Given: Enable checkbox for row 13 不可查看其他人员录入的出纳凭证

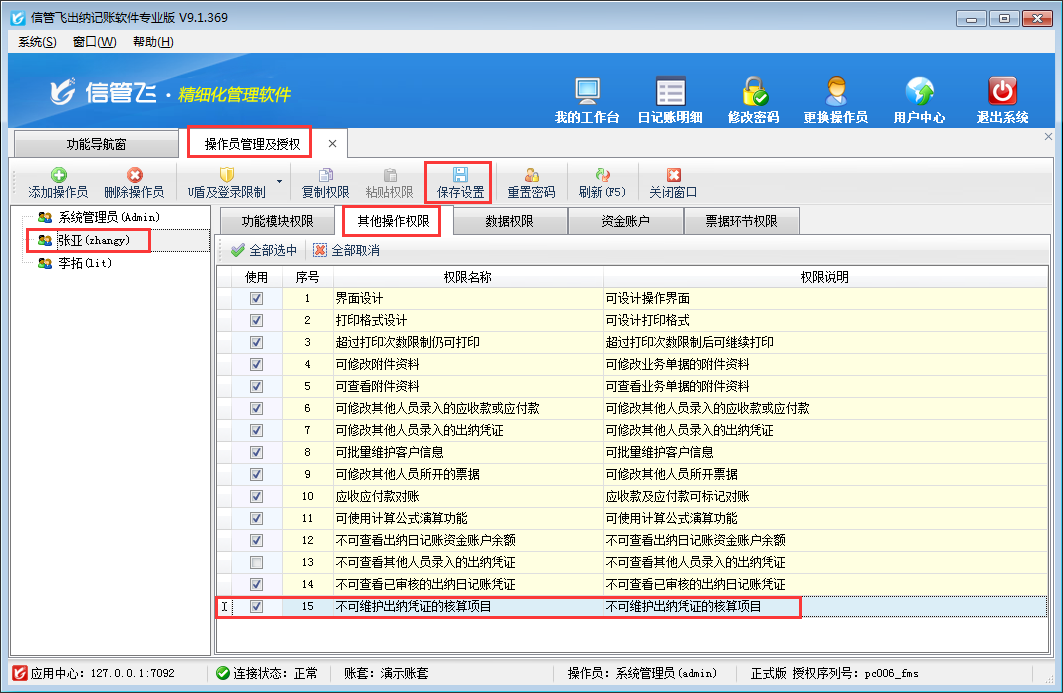Looking at the screenshot, I should [257, 562].
